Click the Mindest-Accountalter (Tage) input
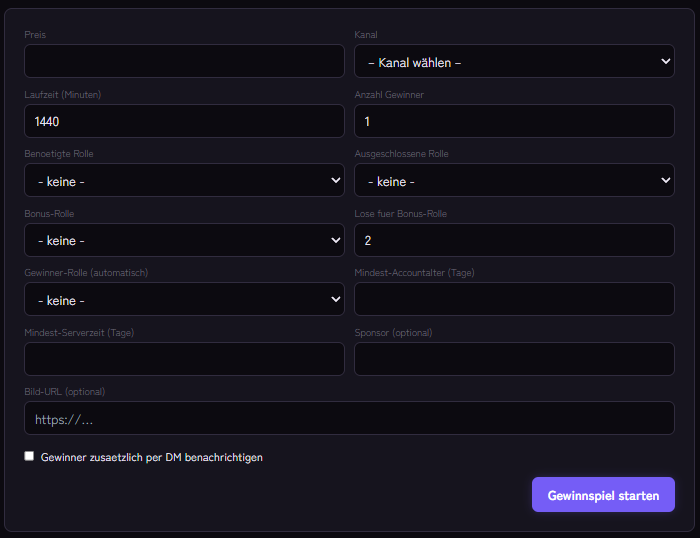Screen dimensions: 700x538 tap(514, 299)
